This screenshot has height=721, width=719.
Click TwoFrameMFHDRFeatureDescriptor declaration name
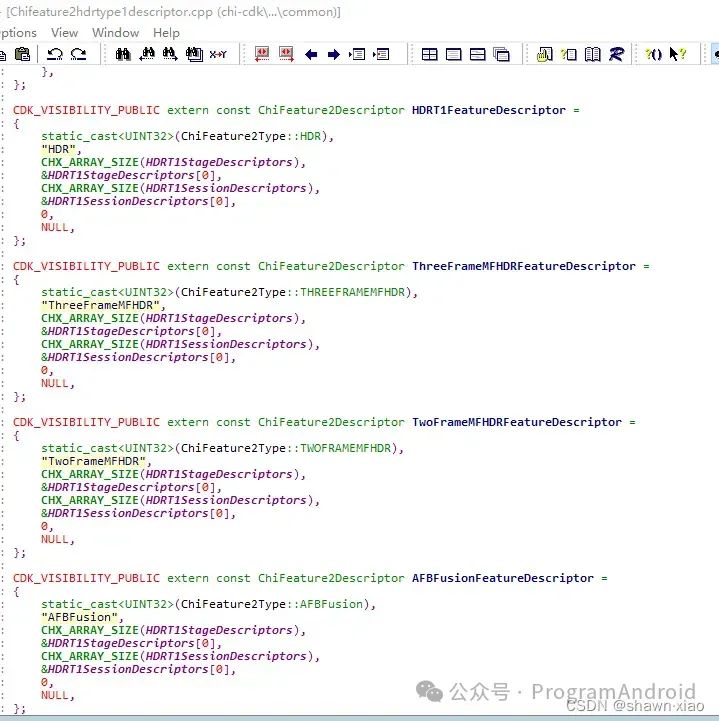point(517,422)
